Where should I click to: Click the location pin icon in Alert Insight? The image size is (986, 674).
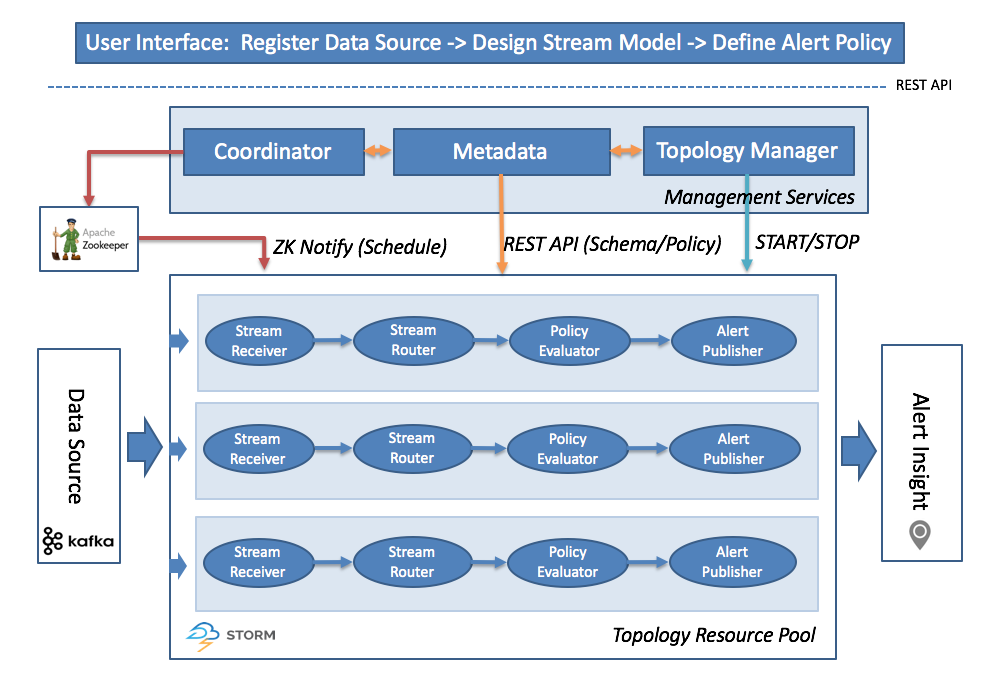point(919,535)
